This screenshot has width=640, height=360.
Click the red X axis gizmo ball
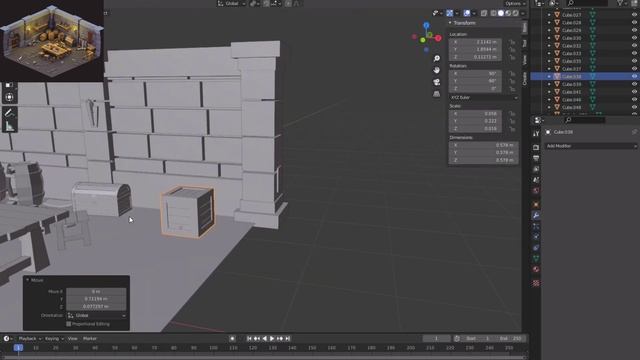coord(438,38)
